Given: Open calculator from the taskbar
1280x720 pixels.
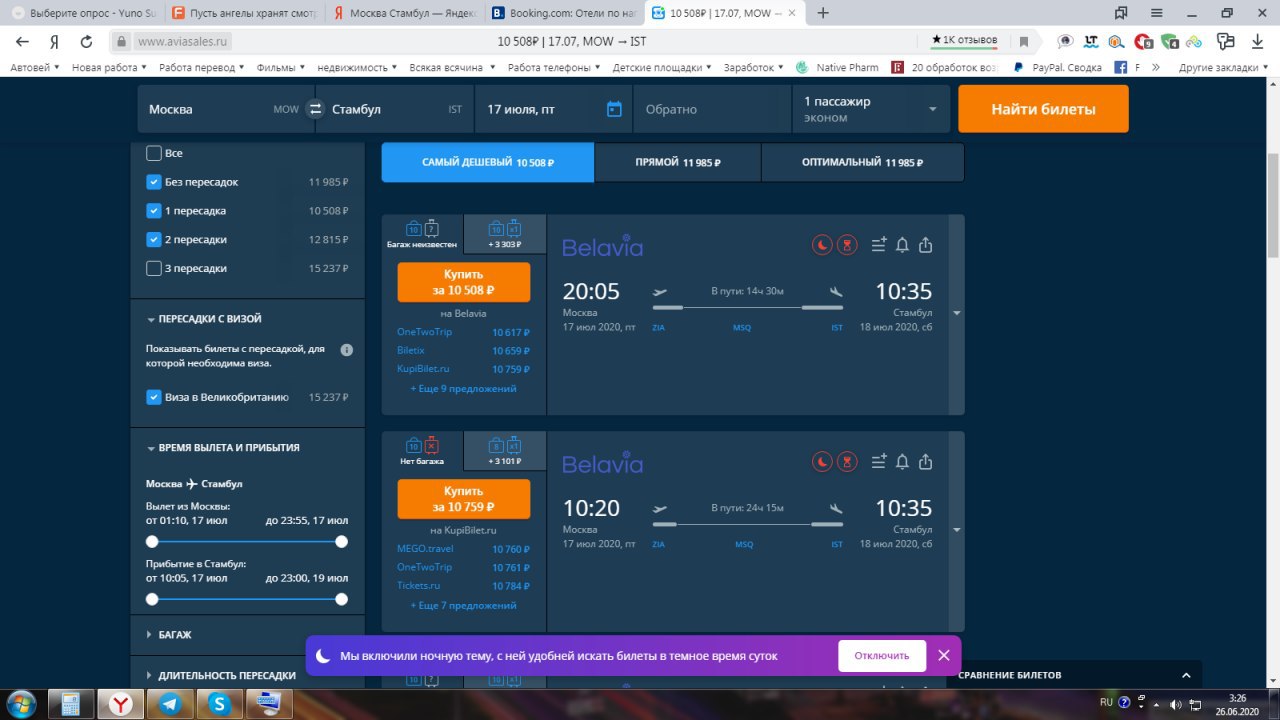Looking at the screenshot, I should pos(71,703).
